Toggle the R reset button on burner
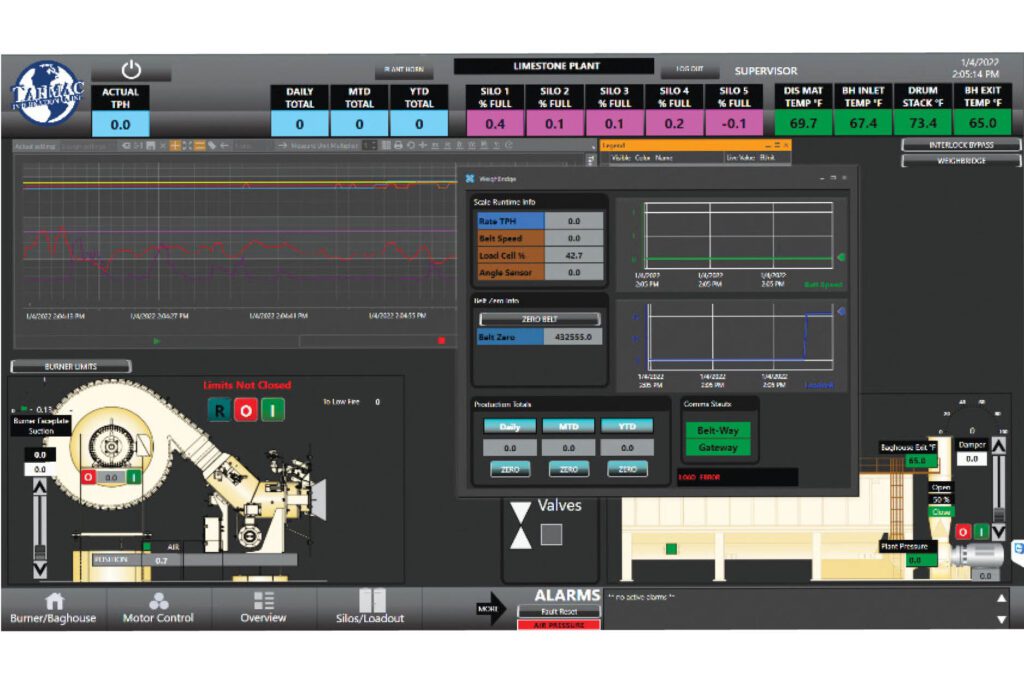This screenshot has width=1024, height=683. (x=219, y=411)
